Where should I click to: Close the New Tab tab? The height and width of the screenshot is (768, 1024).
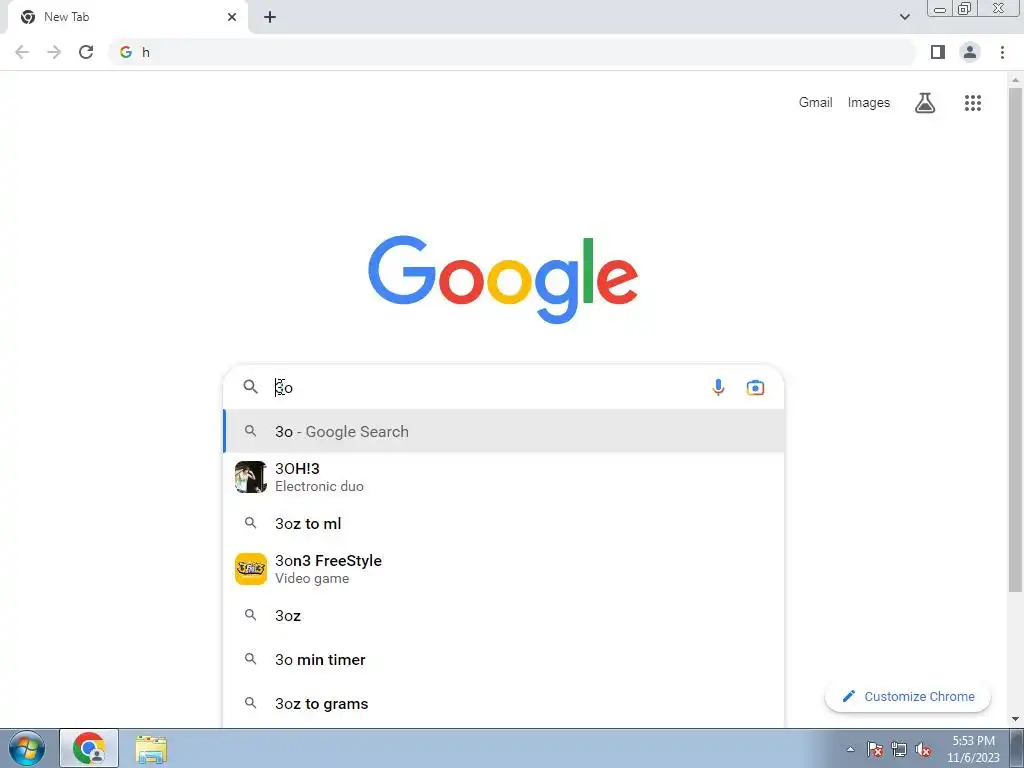(232, 17)
